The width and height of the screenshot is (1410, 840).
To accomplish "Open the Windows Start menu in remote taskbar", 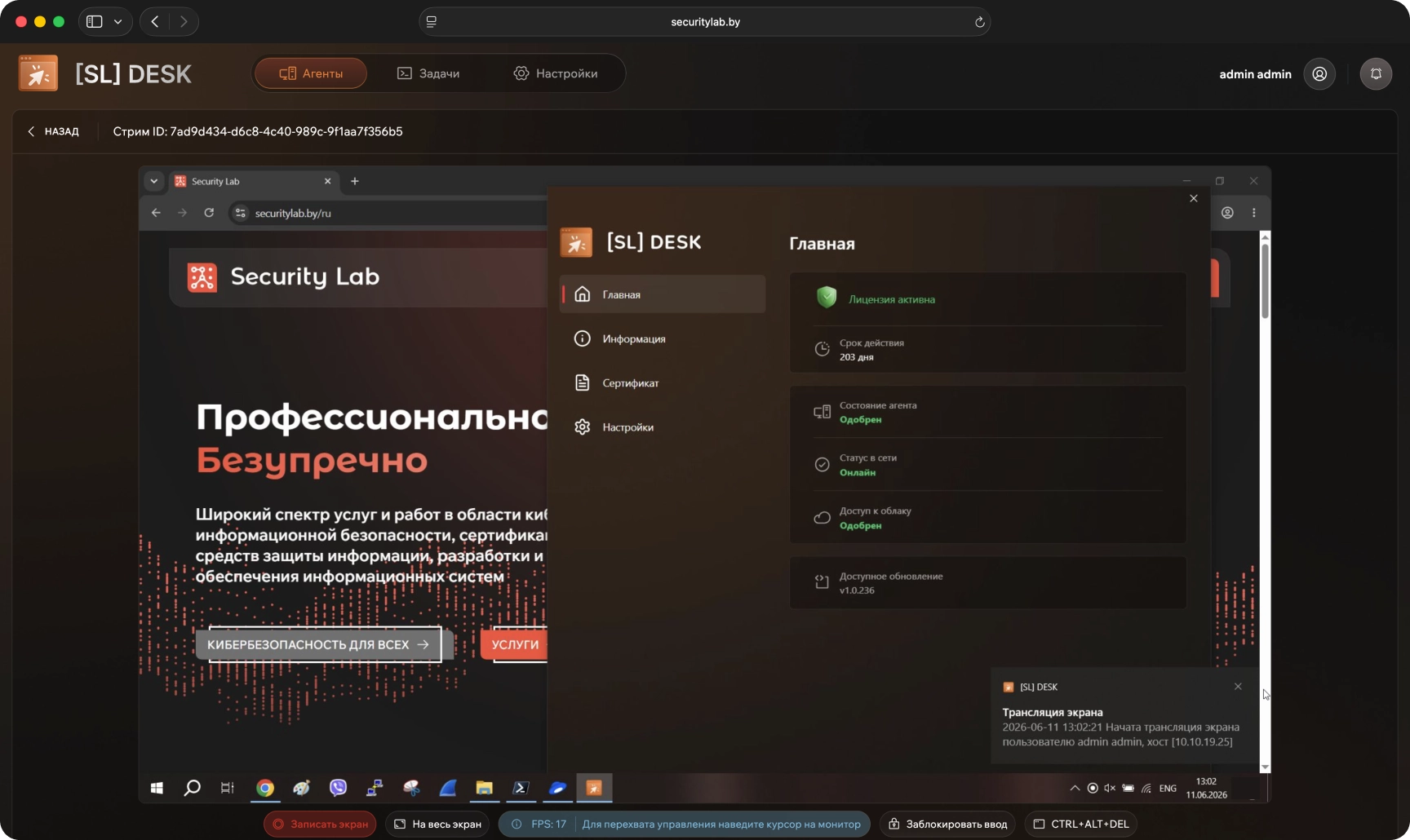I will (x=157, y=788).
